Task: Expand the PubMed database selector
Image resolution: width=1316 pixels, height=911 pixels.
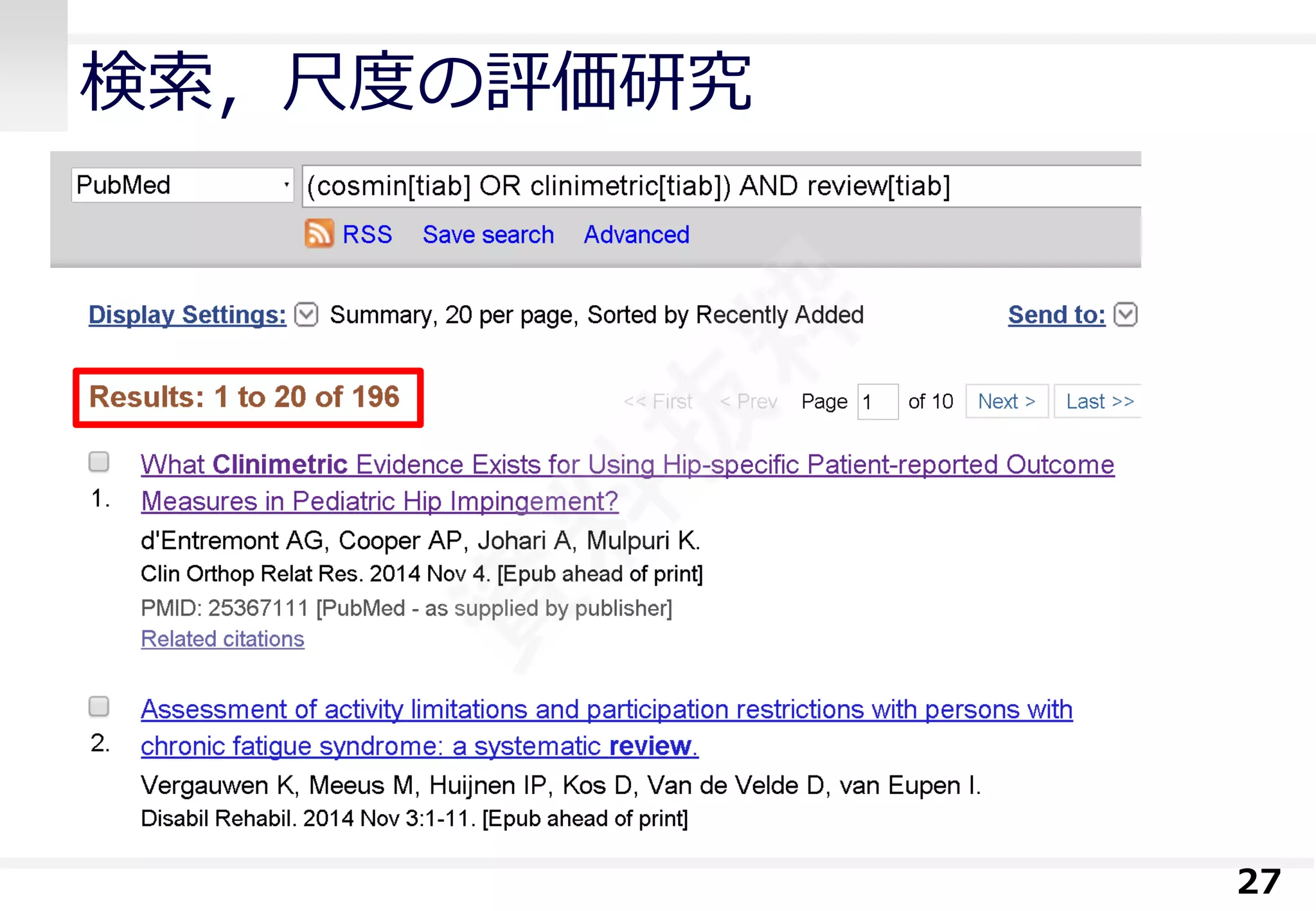Action: click(x=182, y=185)
